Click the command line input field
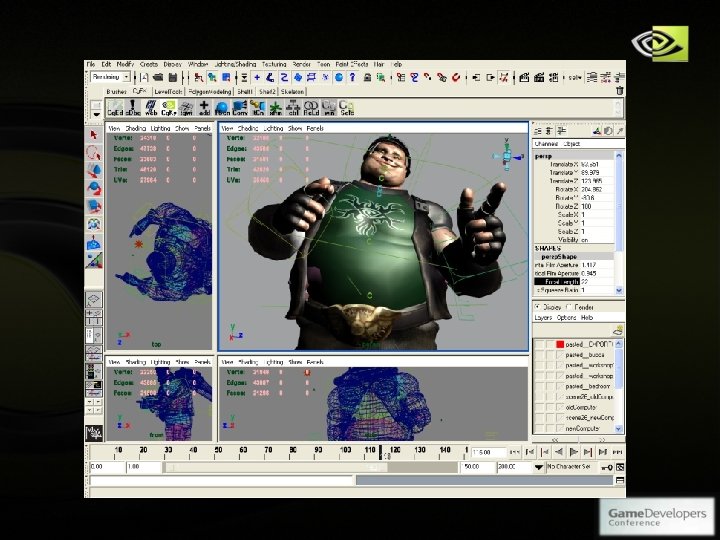720x540 pixels. pos(221,481)
